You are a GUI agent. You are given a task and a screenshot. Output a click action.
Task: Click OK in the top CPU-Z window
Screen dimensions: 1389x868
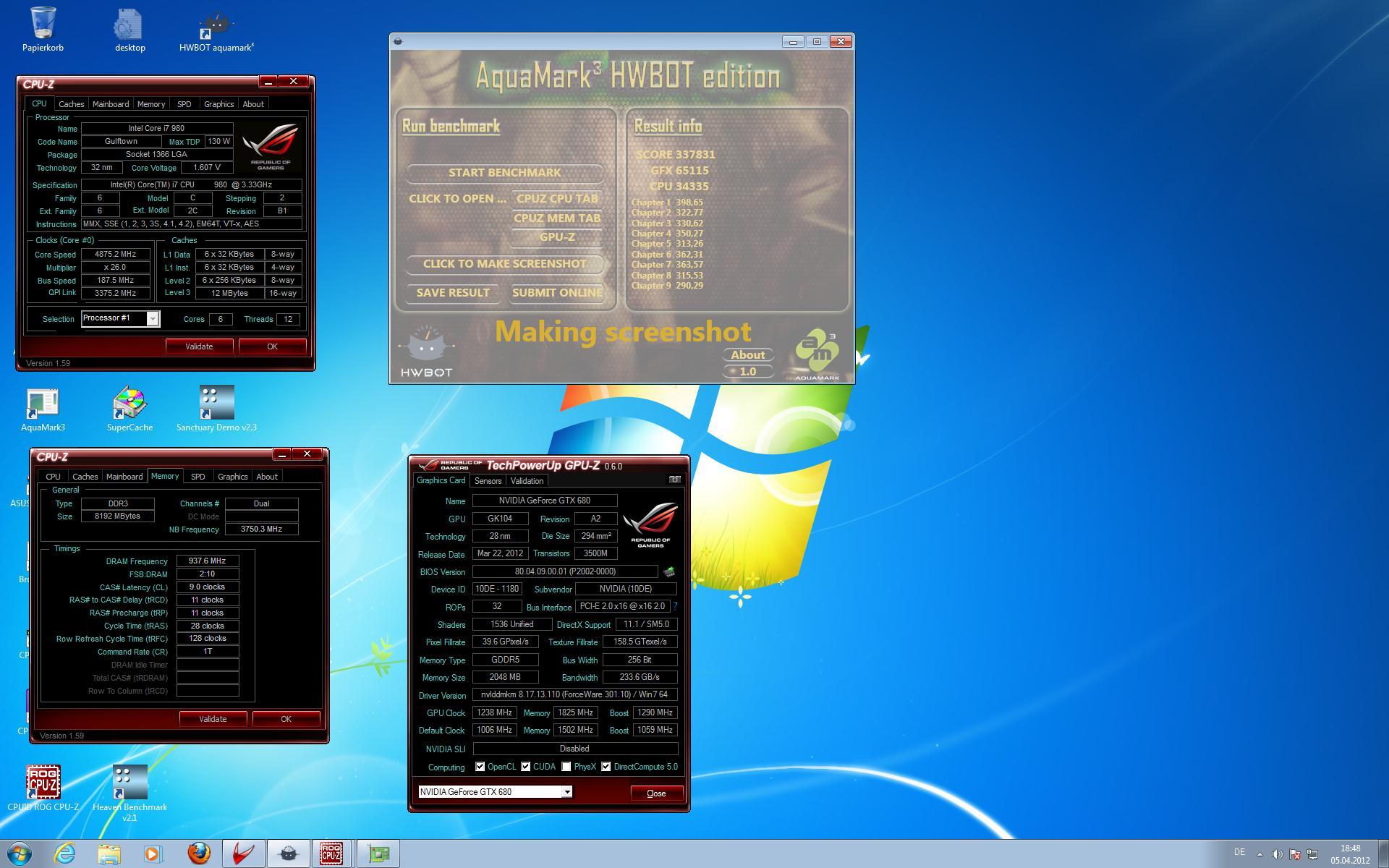[272, 346]
